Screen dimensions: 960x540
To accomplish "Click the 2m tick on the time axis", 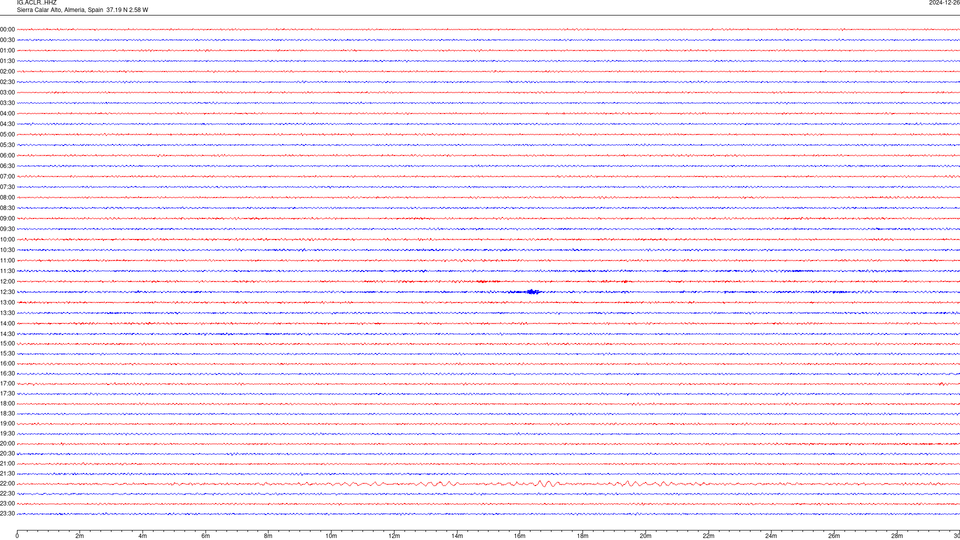I will pos(80,536).
